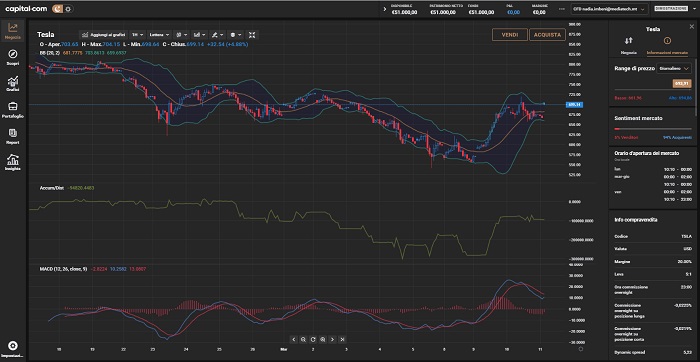Zoom out the chart with magnifier minus
Screen dimensions: 700x362
pyautogui.click(x=304, y=339)
